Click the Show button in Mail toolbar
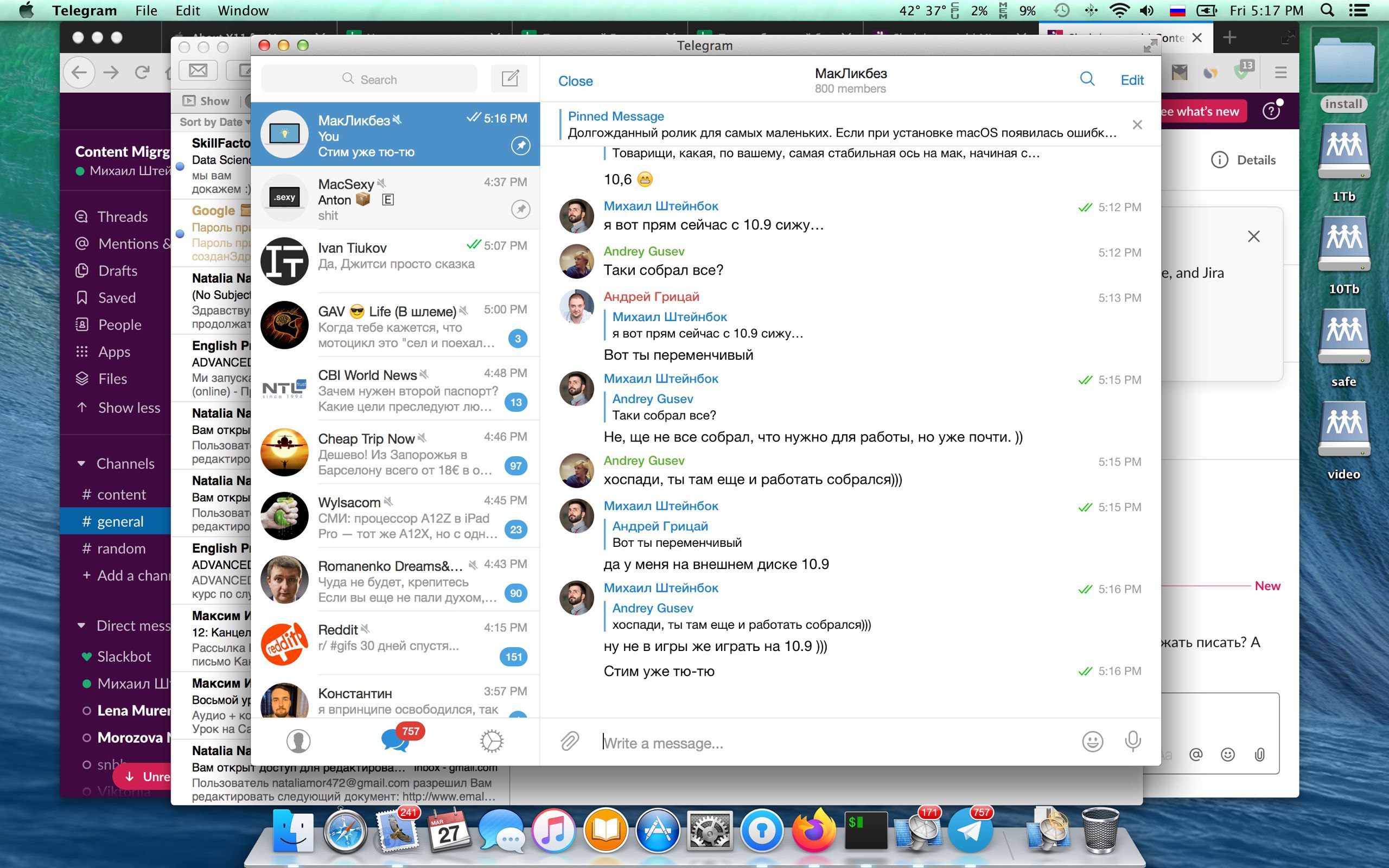 (x=207, y=101)
